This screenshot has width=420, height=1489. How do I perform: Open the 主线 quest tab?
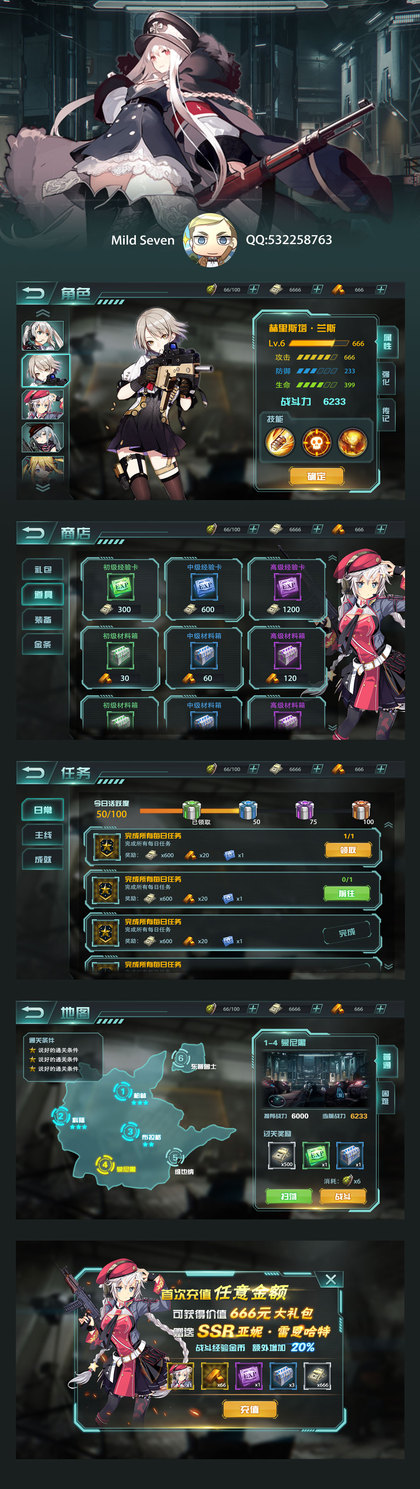[43, 835]
